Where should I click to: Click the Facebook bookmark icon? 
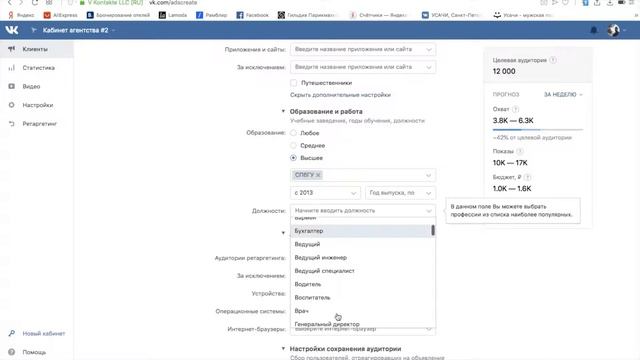point(240,15)
